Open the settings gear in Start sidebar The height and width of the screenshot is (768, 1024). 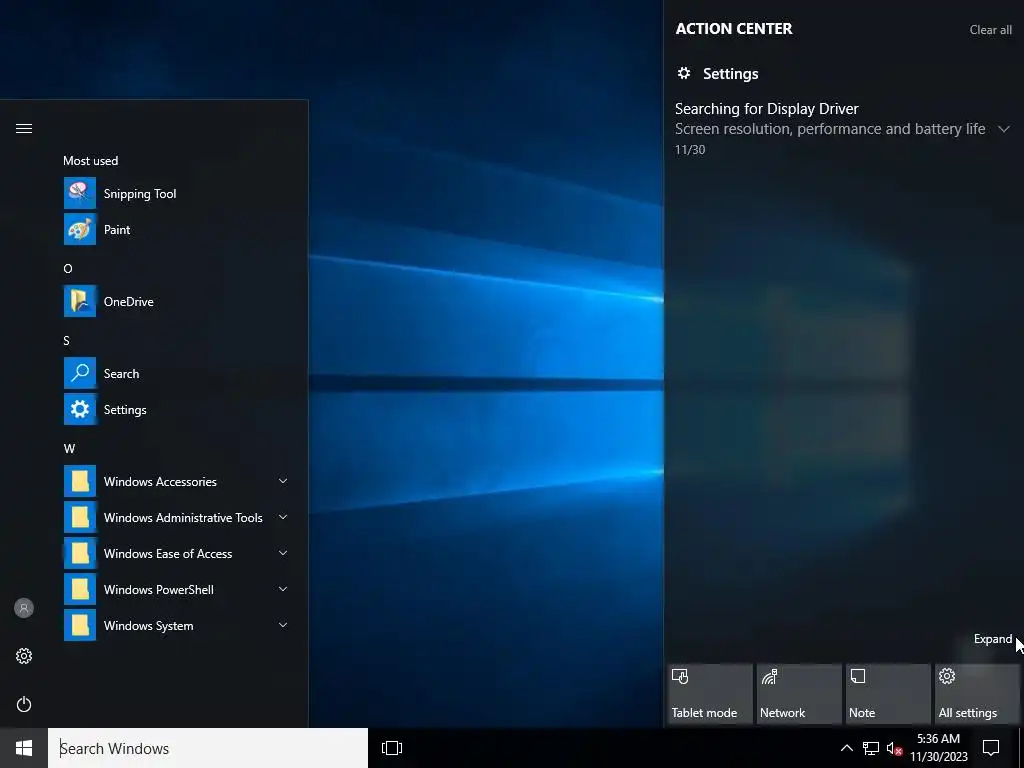(24, 656)
